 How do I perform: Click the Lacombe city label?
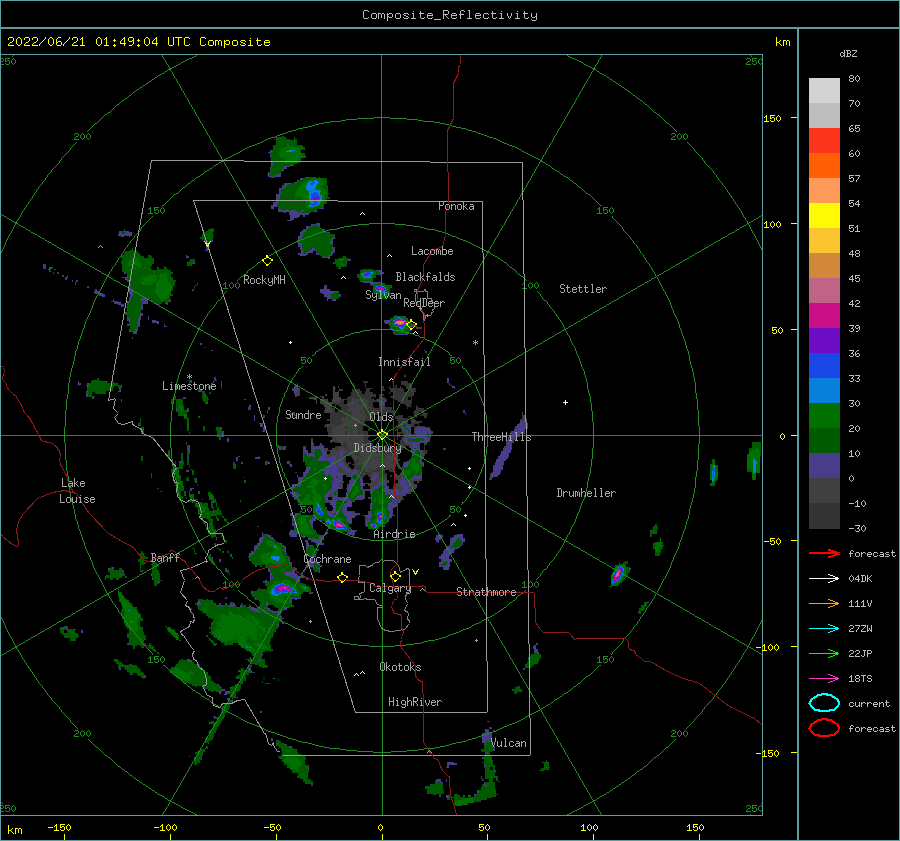(x=432, y=251)
